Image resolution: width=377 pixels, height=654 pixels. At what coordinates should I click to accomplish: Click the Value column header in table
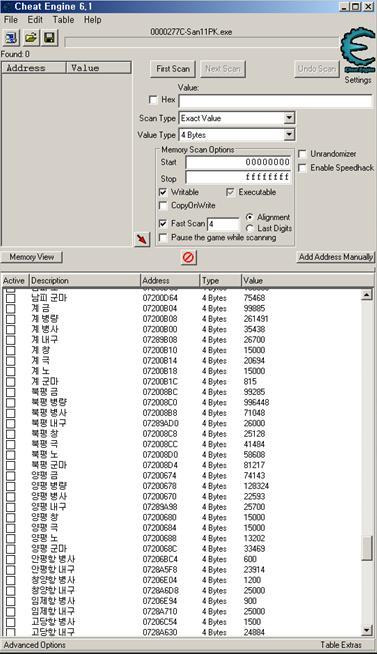click(x=307, y=281)
